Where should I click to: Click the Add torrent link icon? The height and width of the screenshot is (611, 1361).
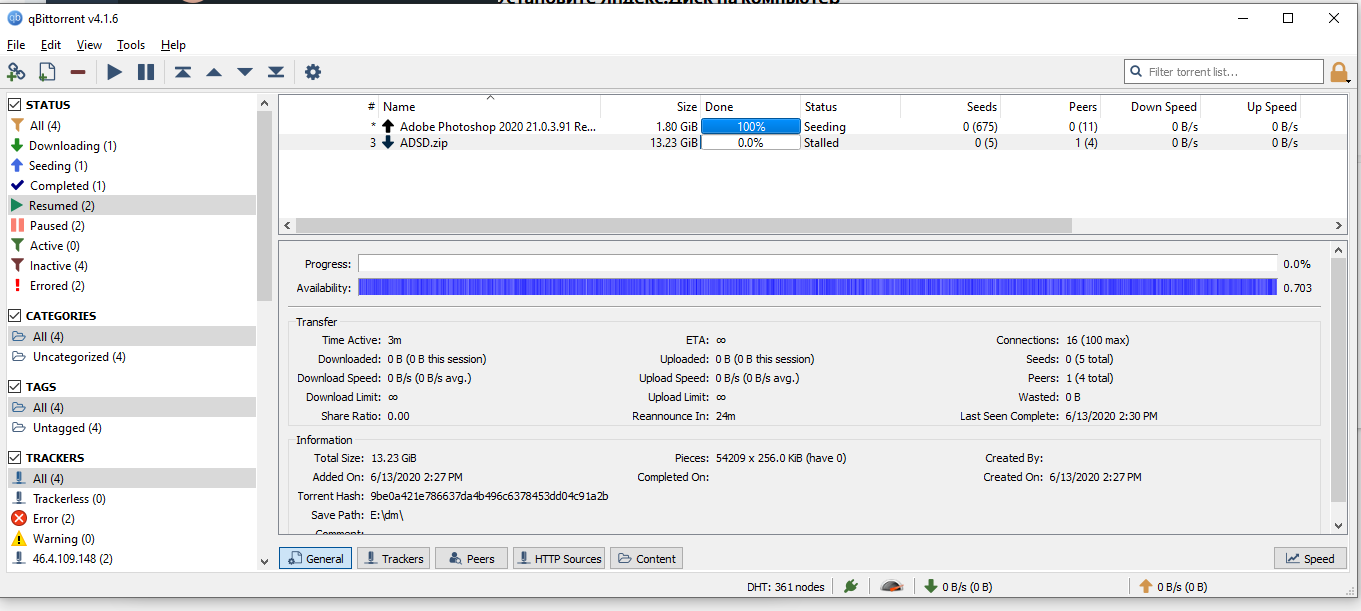click(16, 72)
